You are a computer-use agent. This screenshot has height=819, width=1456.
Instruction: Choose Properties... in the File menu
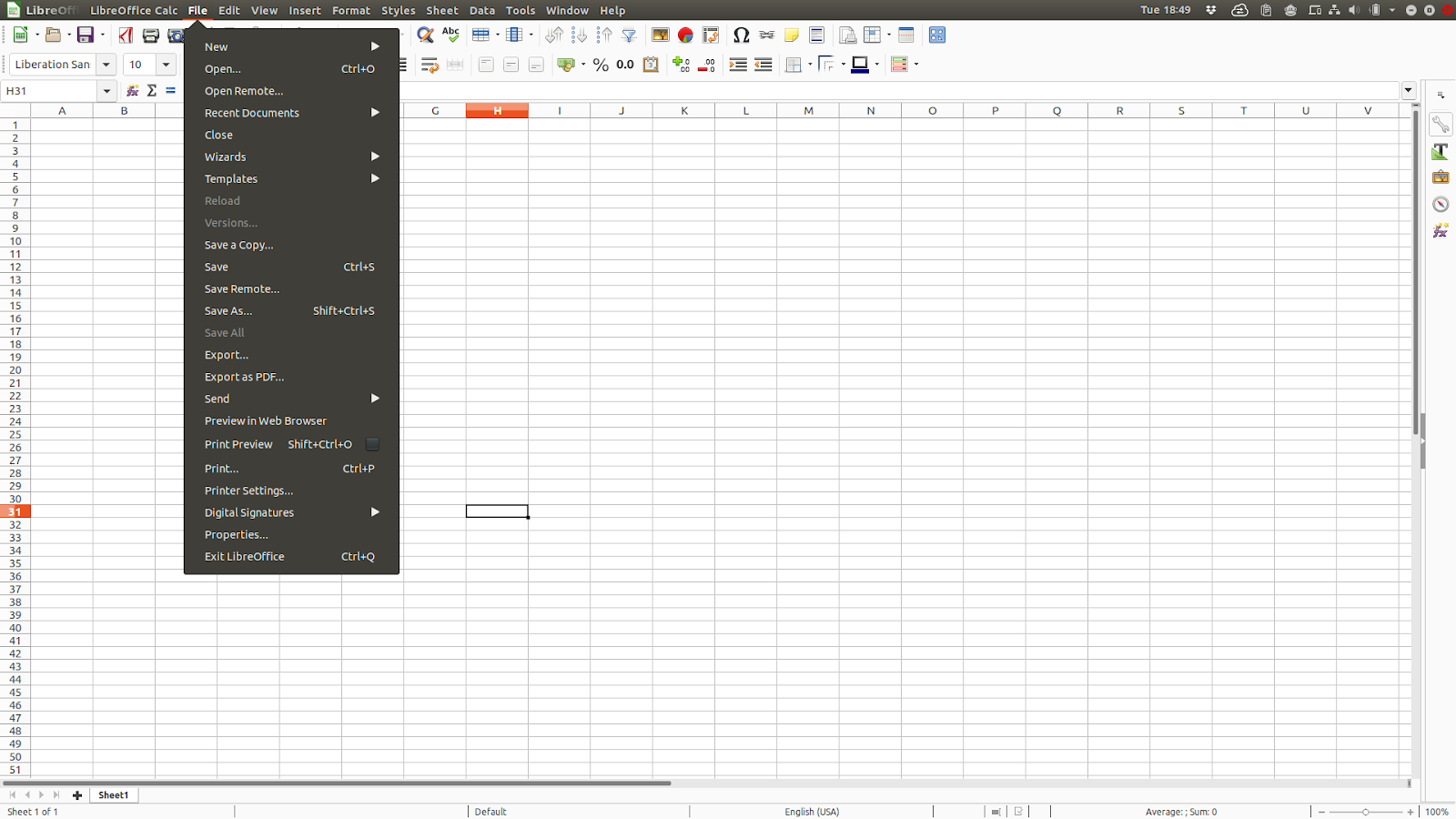(291, 535)
